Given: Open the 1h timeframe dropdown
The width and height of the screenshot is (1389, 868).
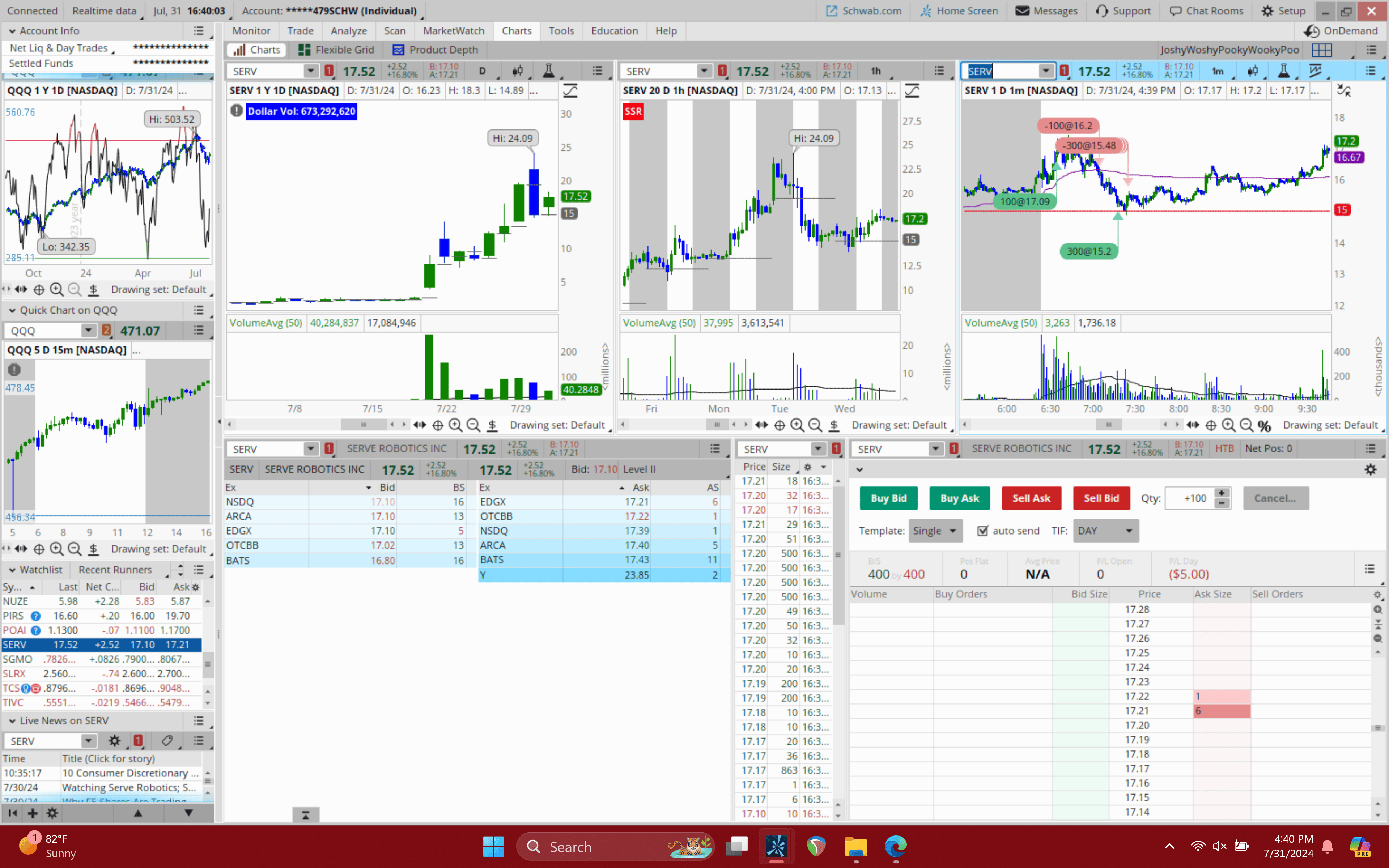Looking at the screenshot, I should tap(876, 71).
